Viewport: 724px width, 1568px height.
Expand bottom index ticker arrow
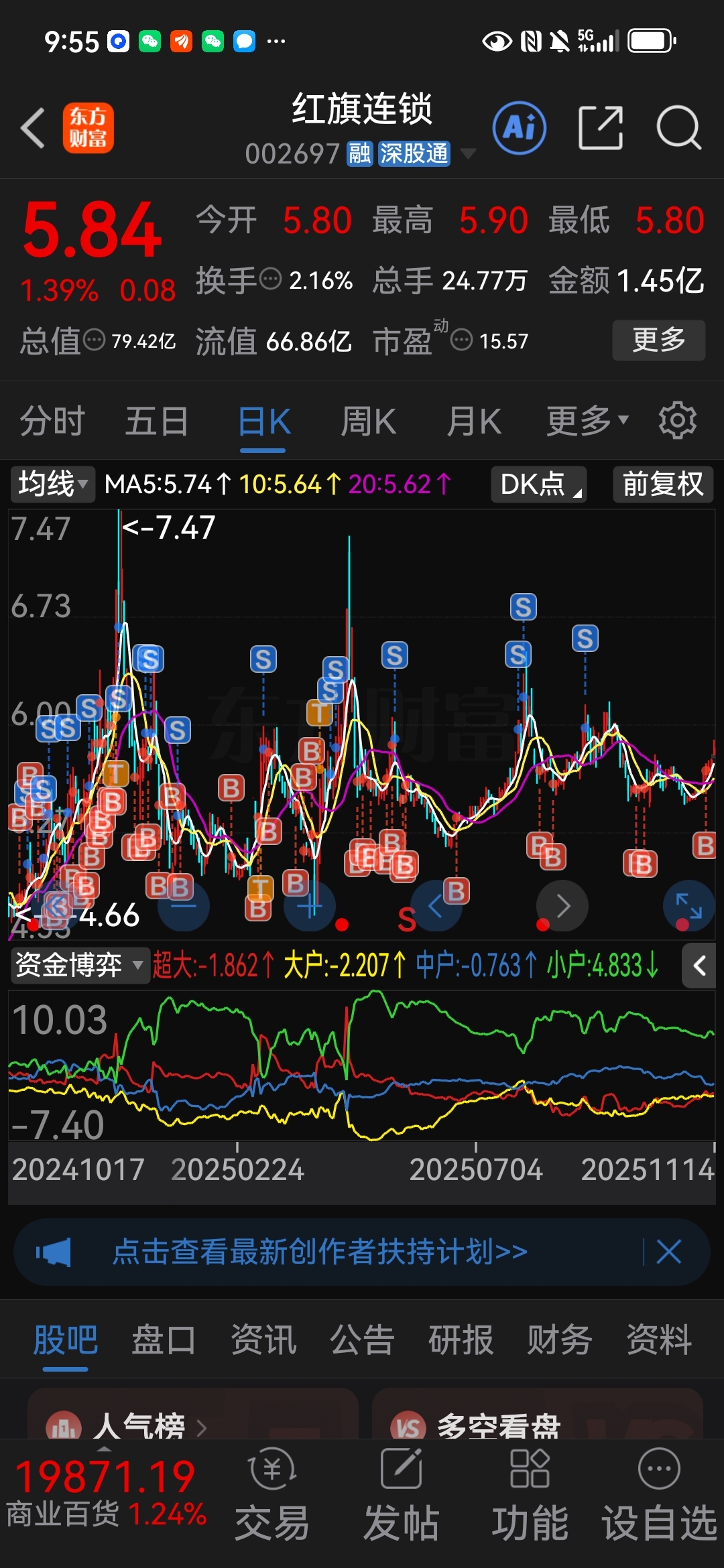104,1447
